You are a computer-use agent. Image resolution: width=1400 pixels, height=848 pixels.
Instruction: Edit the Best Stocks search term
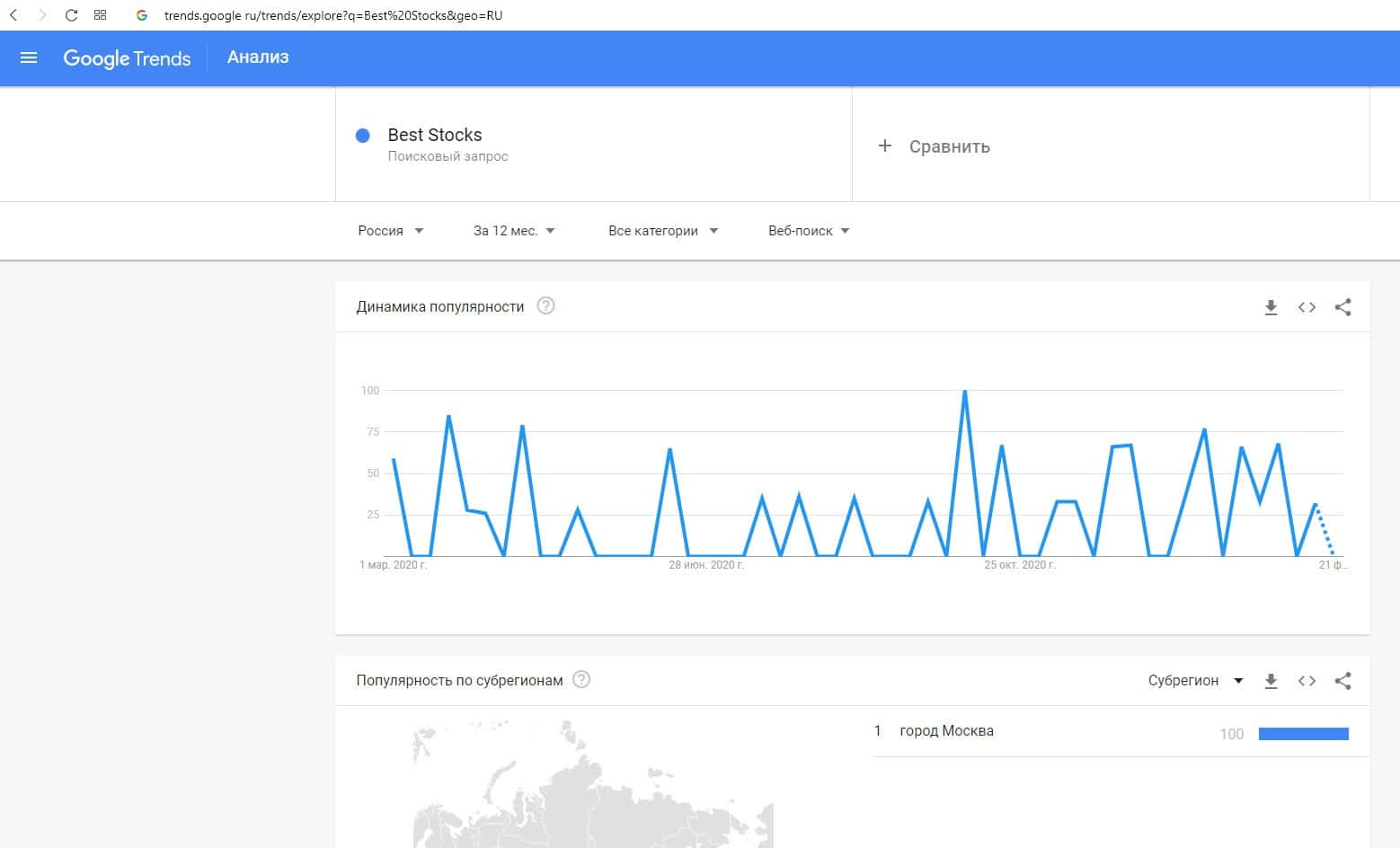pos(435,135)
